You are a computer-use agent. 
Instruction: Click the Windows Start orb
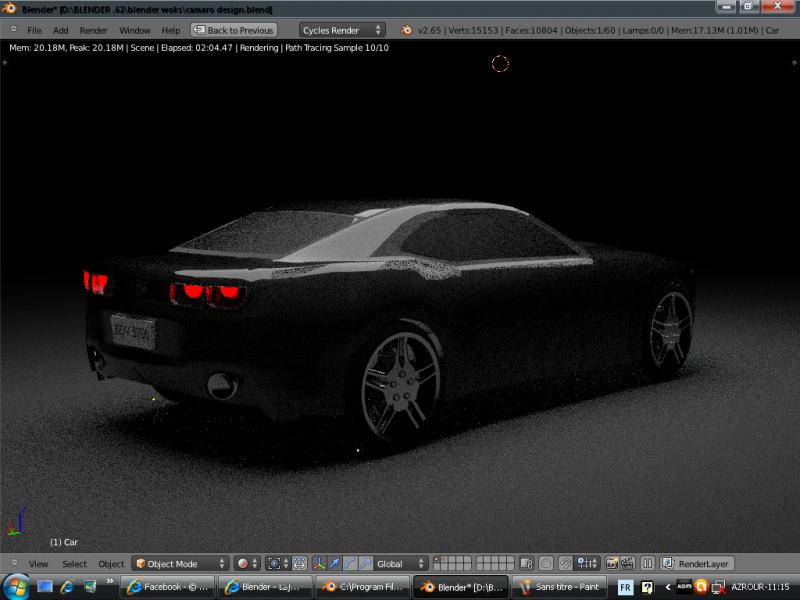coord(15,587)
